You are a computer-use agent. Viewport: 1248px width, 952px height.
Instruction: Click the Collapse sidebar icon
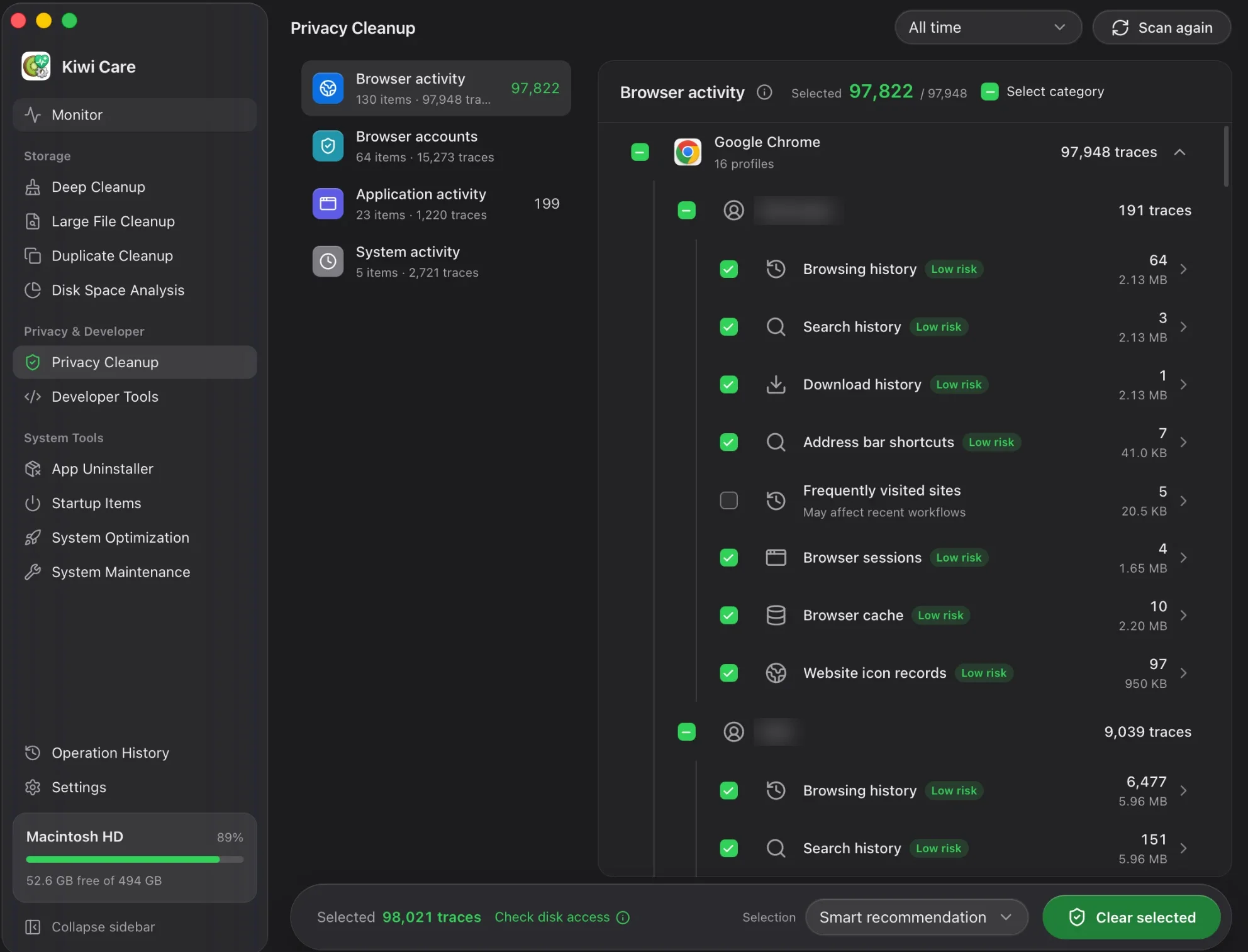[x=33, y=927]
